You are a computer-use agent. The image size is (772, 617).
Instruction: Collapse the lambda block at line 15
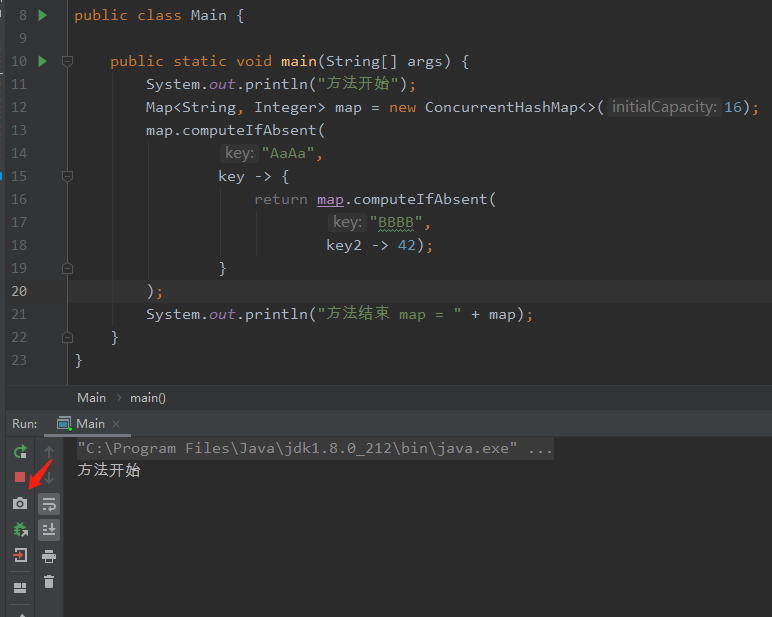(x=67, y=176)
